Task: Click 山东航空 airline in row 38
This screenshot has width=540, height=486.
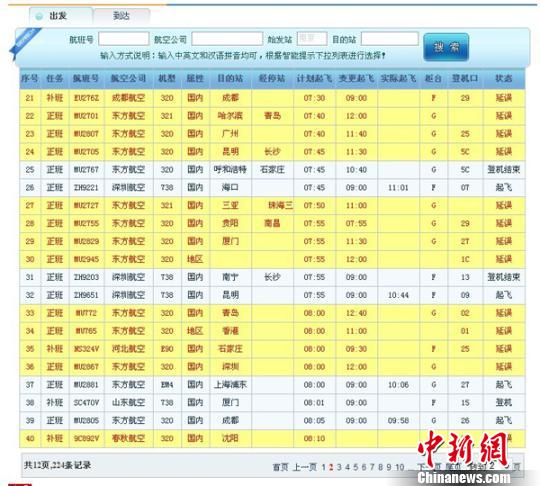Action: tap(128, 403)
